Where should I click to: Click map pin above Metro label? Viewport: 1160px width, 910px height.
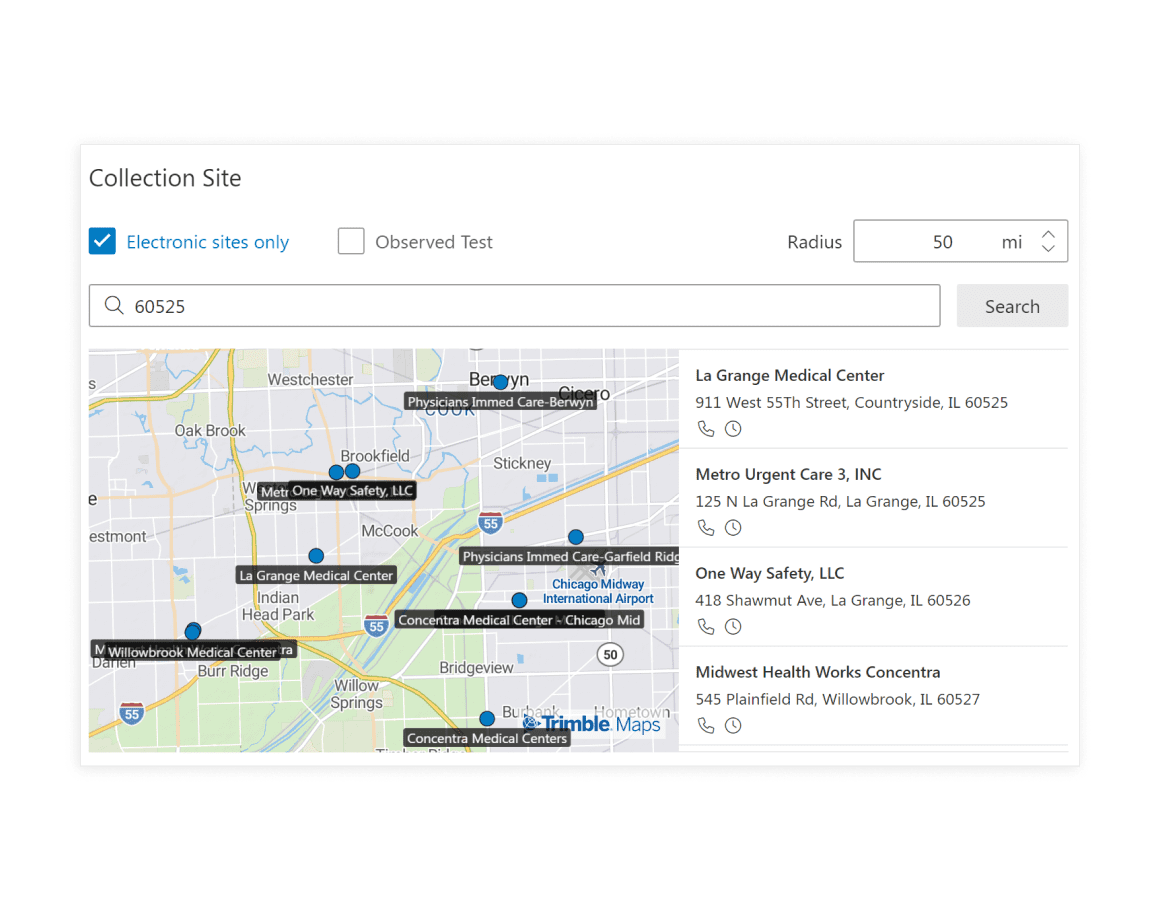point(336,472)
